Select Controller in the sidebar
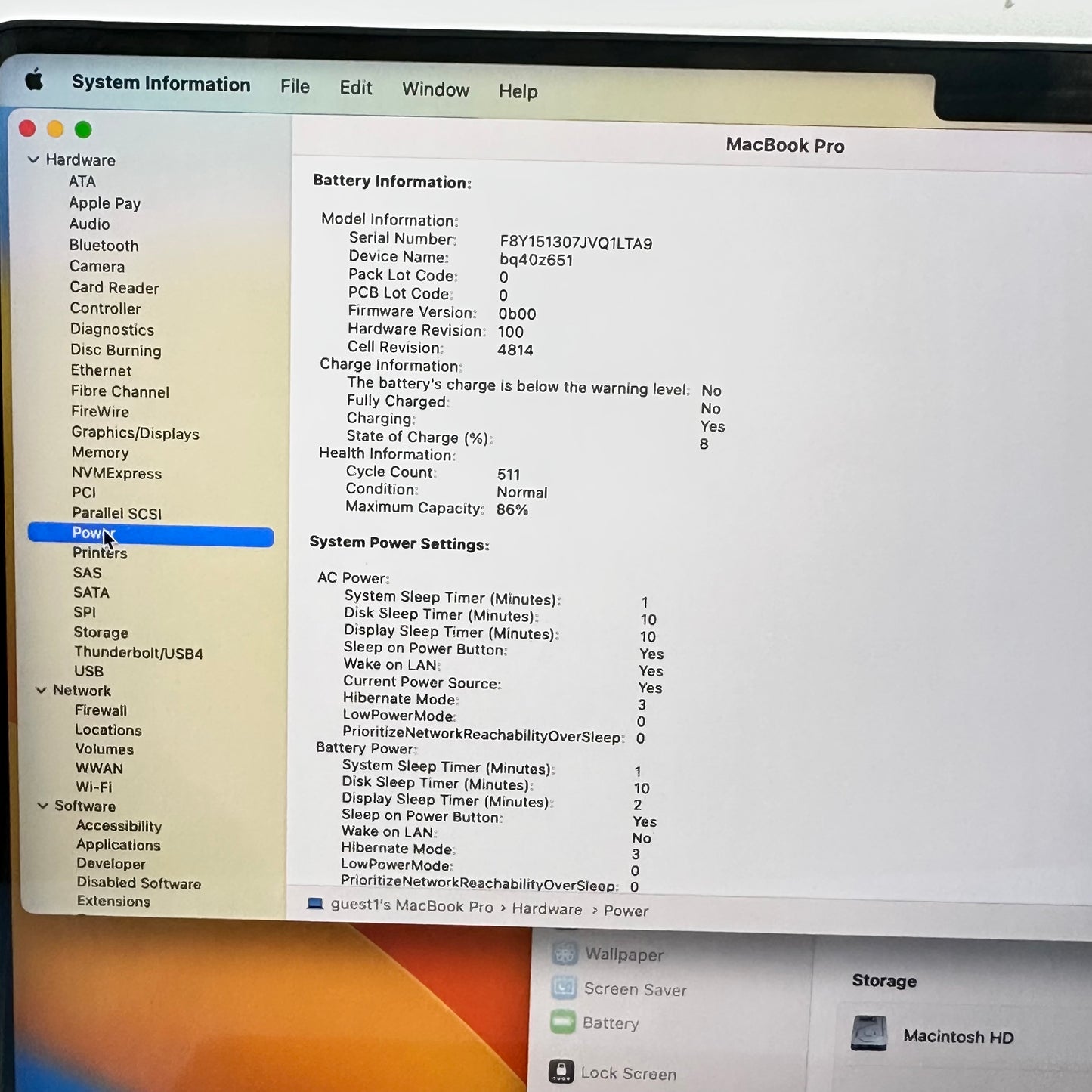This screenshot has height=1092, width=1092. (106, 308)
